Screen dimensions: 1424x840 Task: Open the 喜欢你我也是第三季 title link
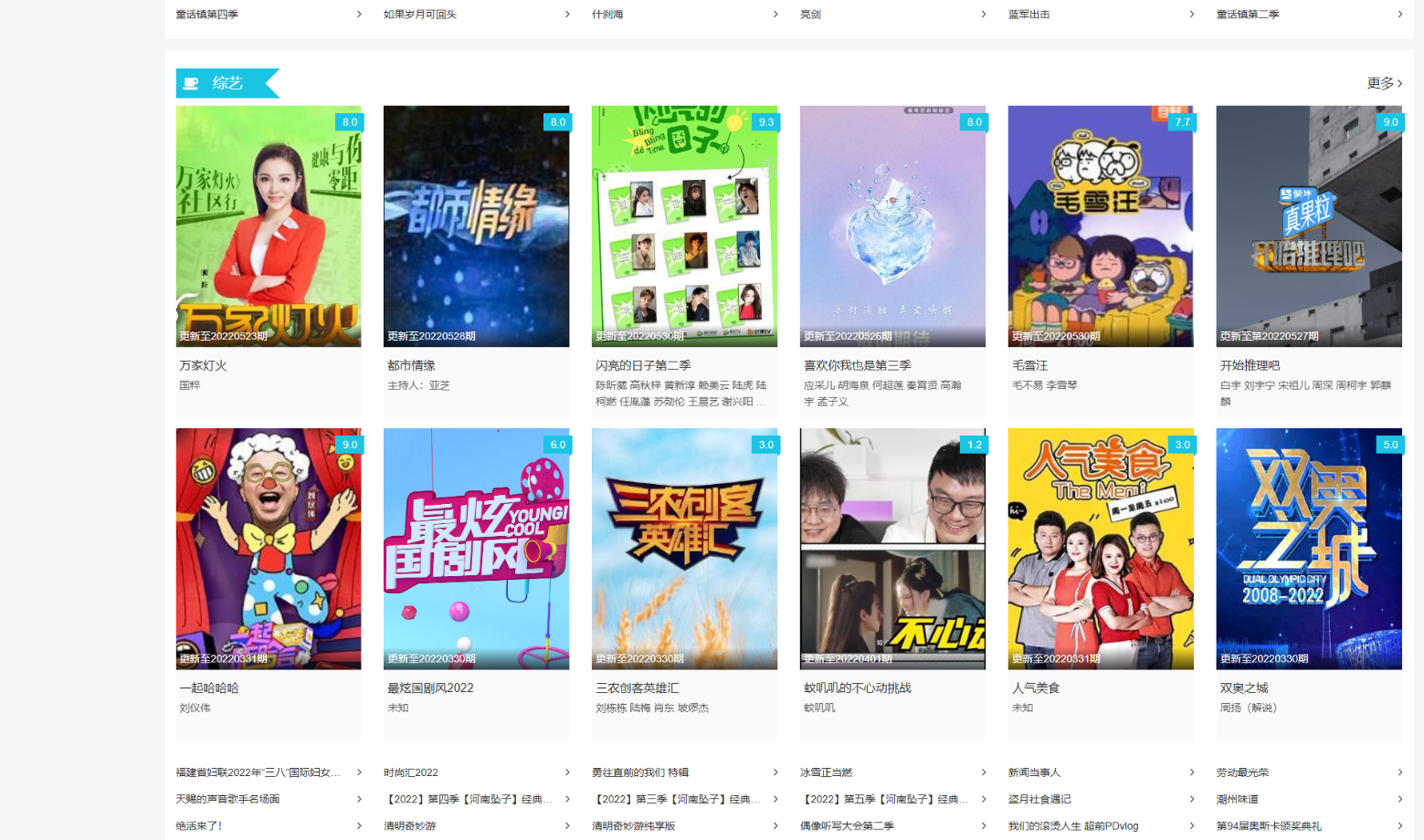(857, 365)
